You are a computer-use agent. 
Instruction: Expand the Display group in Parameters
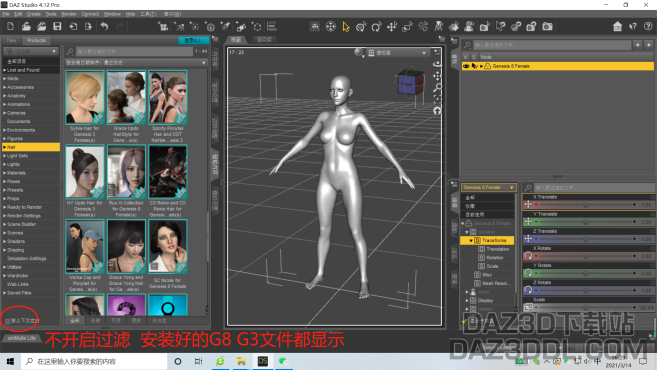[x=467, y=300]
